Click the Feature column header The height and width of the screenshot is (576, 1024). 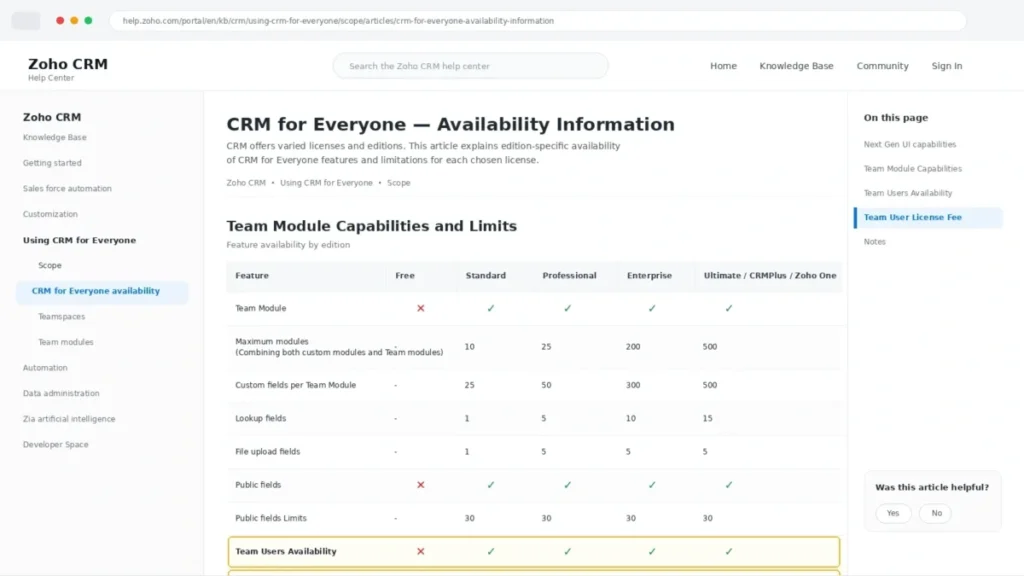pyautogui.click(x=252, y=276)
